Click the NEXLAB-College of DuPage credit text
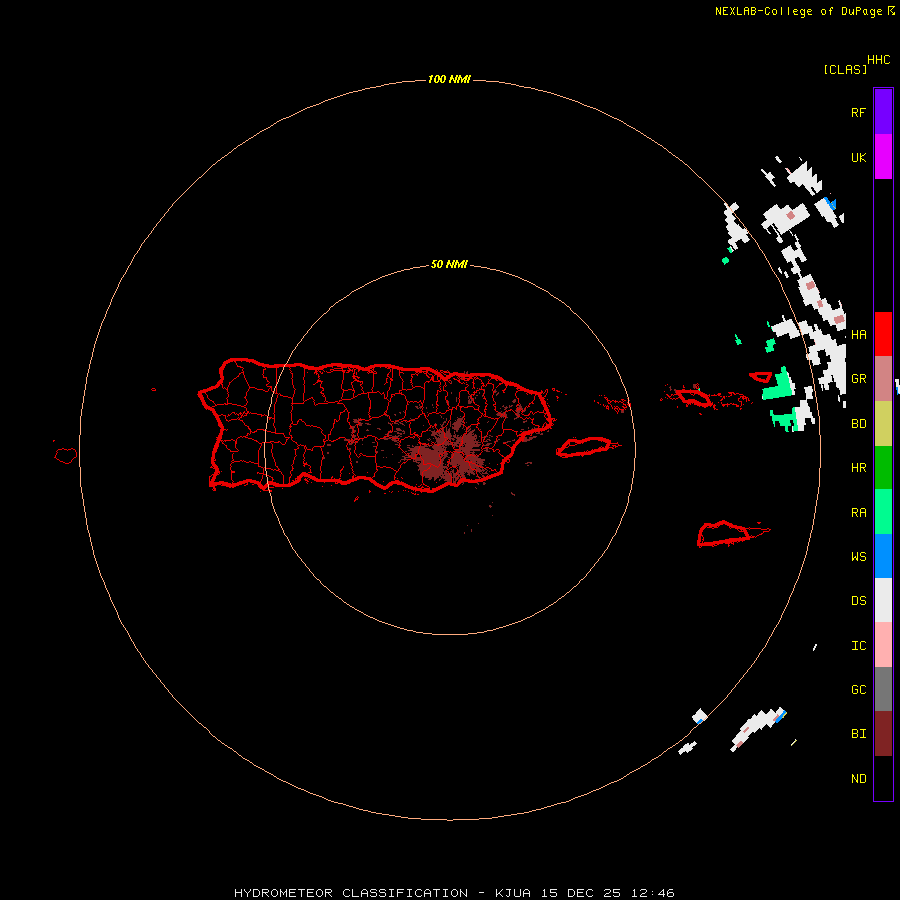Image resolution: width=900 pixels, height=900 pixels. click(798, 11)
